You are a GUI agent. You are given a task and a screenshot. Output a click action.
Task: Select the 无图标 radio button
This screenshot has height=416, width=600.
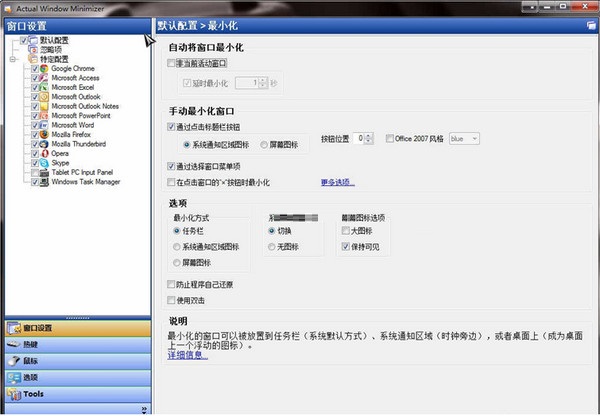(x=272, y=247)
